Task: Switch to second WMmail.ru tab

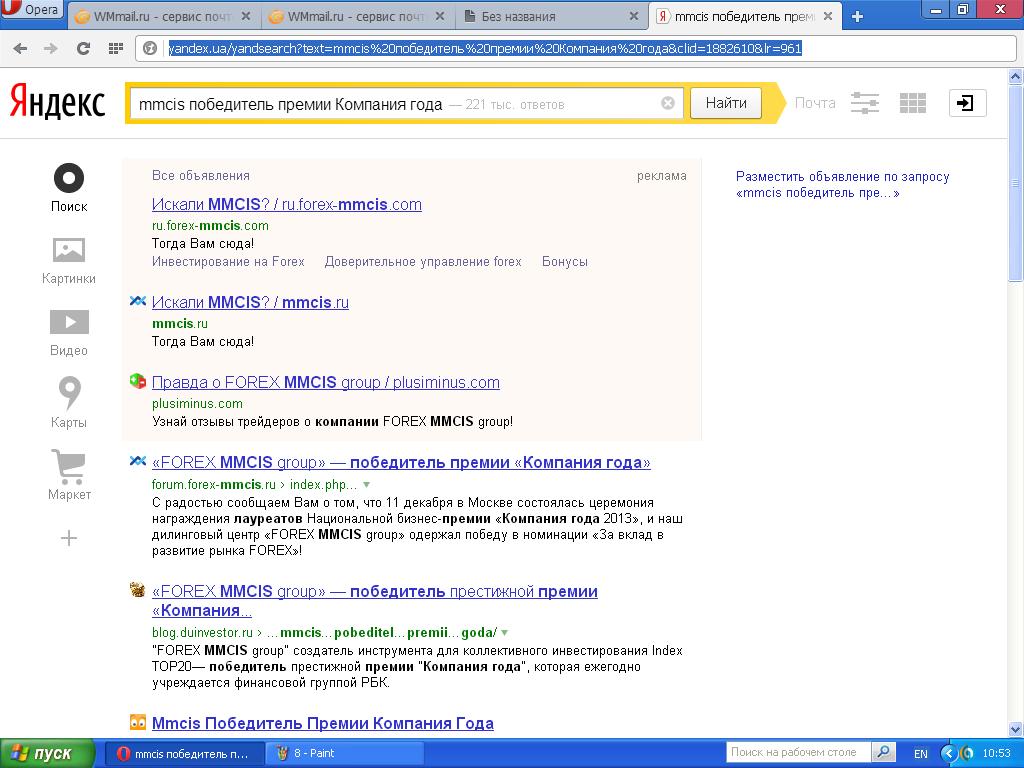Action: [357, 16]
